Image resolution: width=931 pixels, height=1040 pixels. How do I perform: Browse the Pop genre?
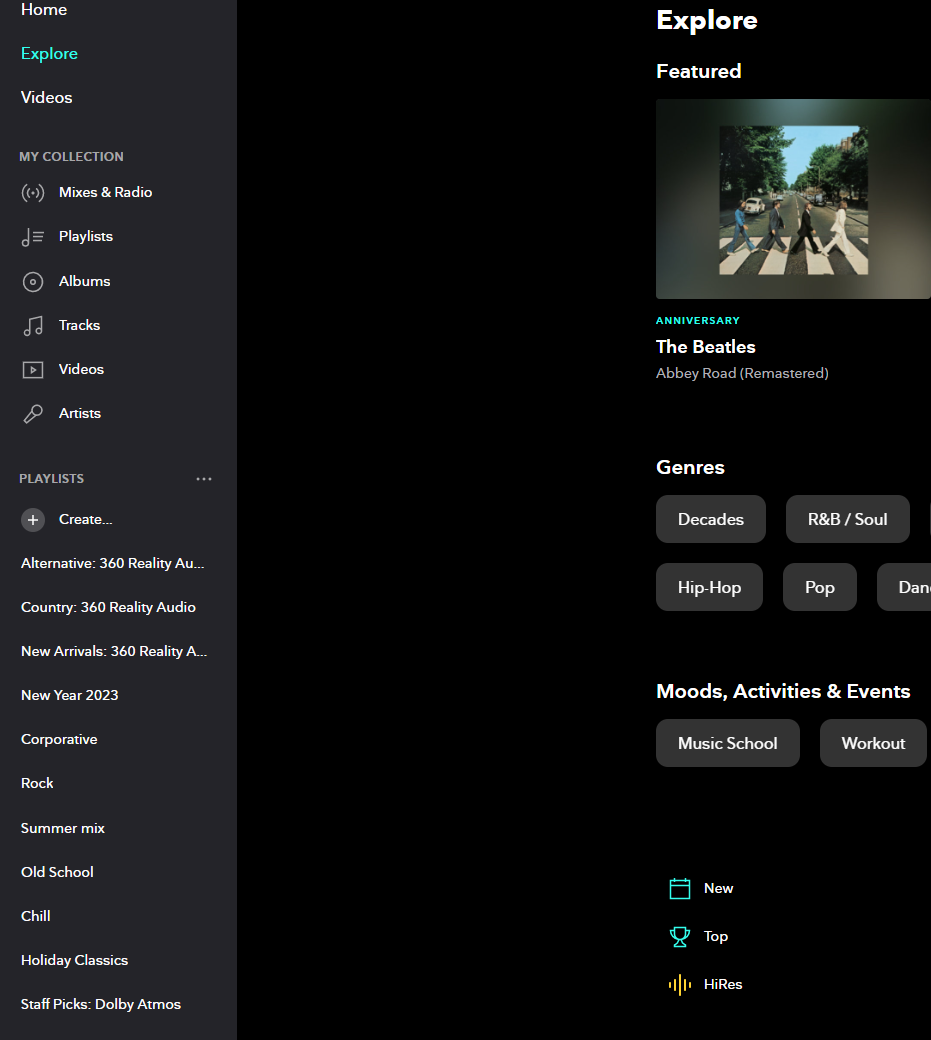point(820,587)
